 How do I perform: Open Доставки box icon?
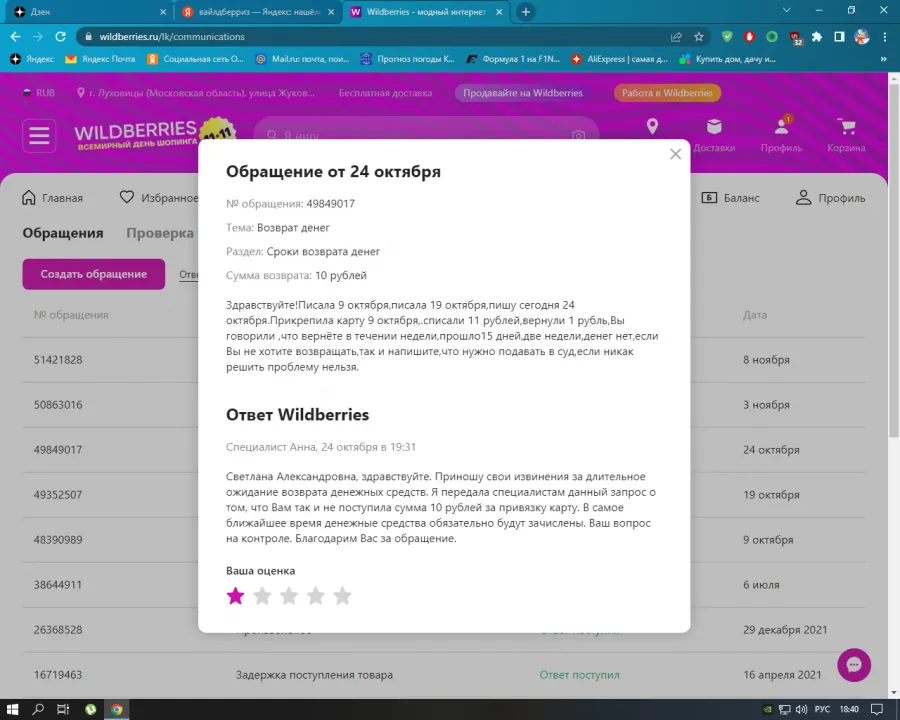point(714,135)
